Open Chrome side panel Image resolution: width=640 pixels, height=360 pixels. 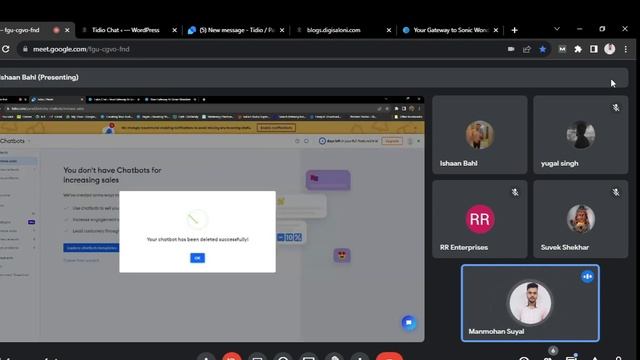593,49
